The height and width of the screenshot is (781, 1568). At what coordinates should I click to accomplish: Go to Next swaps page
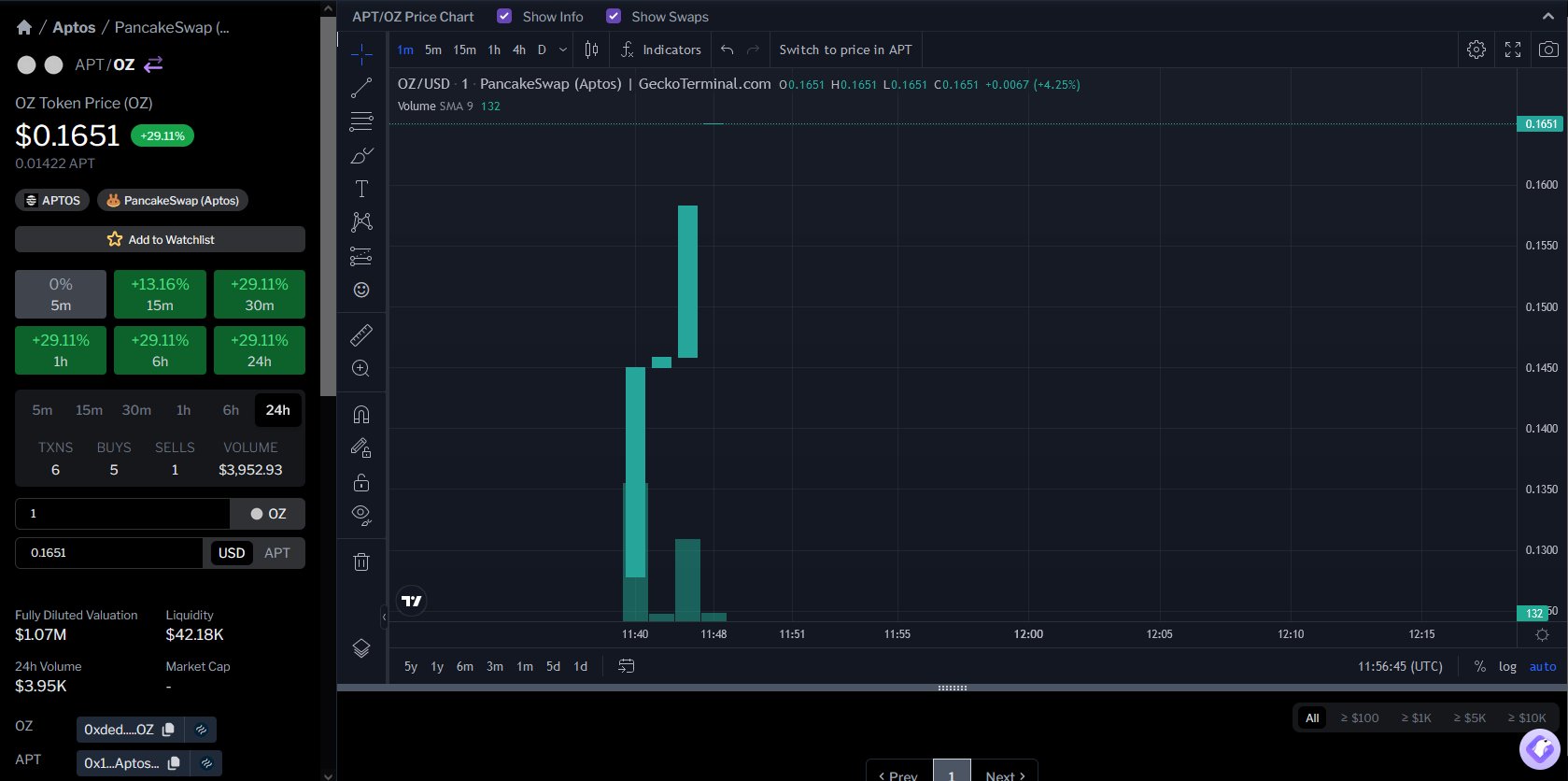1005,774
